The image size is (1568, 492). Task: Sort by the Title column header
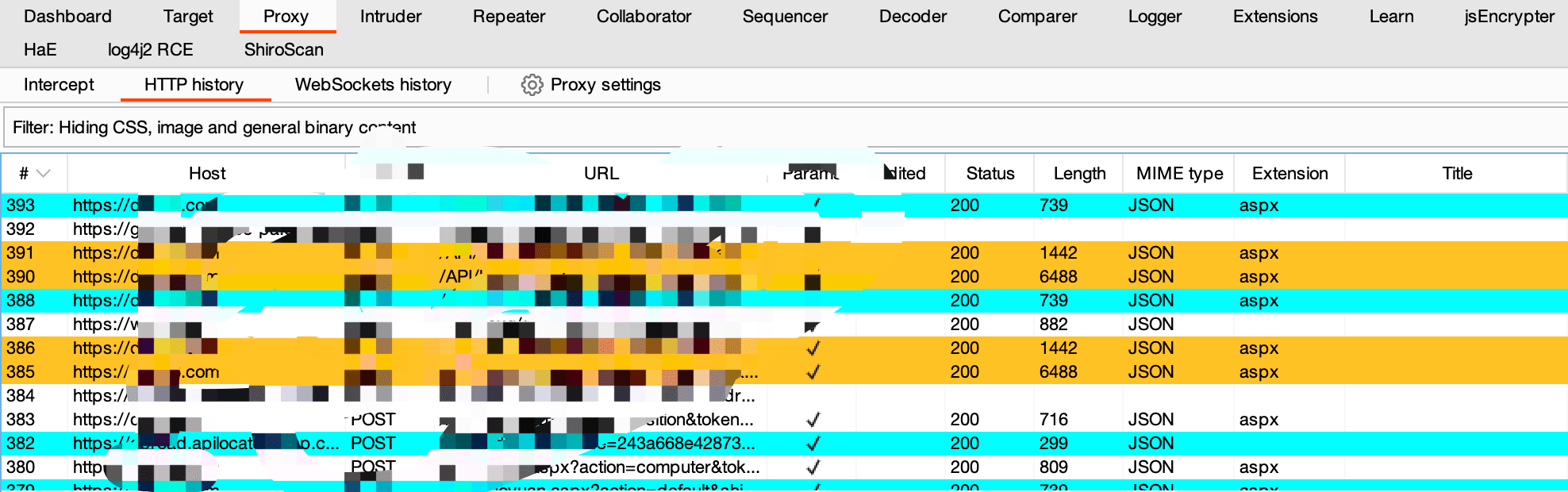point(1457,173)
